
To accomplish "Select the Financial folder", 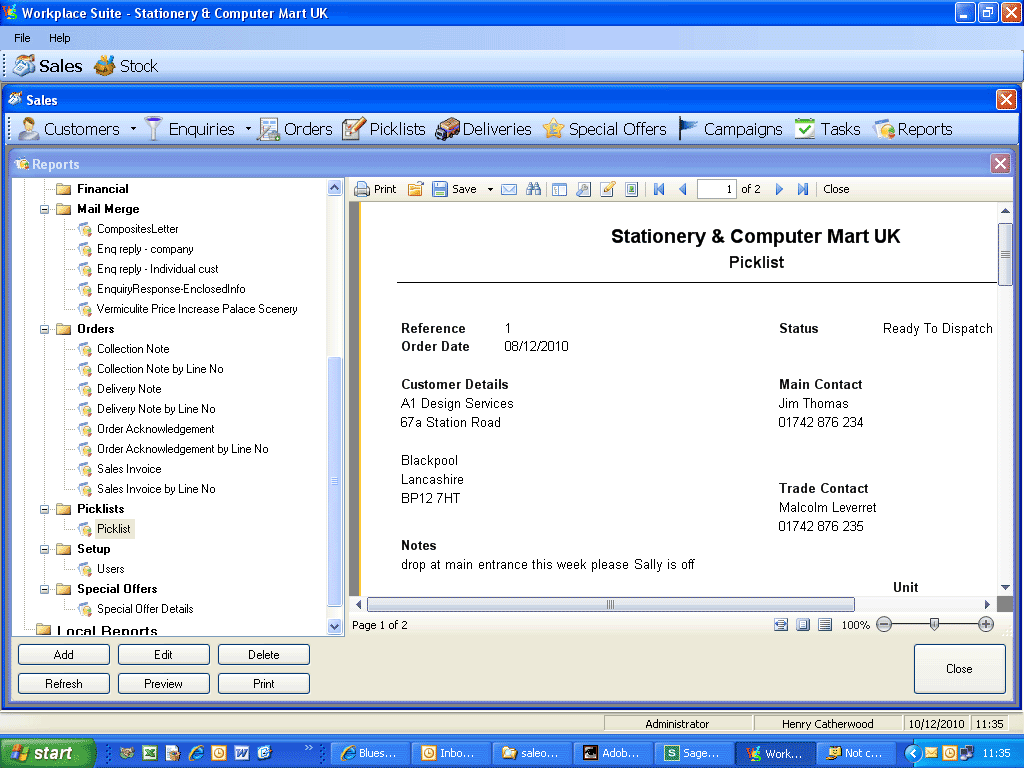I will click(x=103, y=189).
